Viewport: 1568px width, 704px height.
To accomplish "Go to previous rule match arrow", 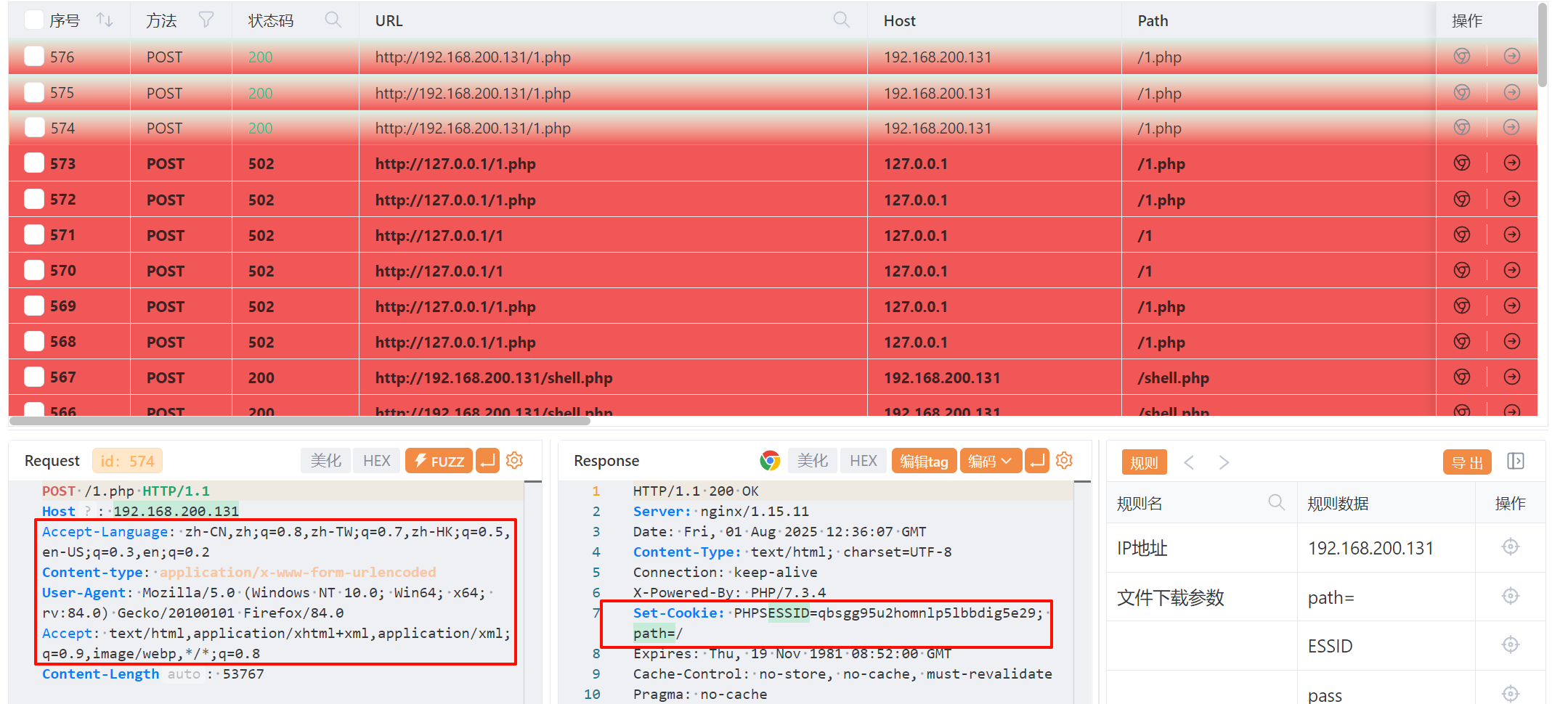I will click(x=1189, y=462).
